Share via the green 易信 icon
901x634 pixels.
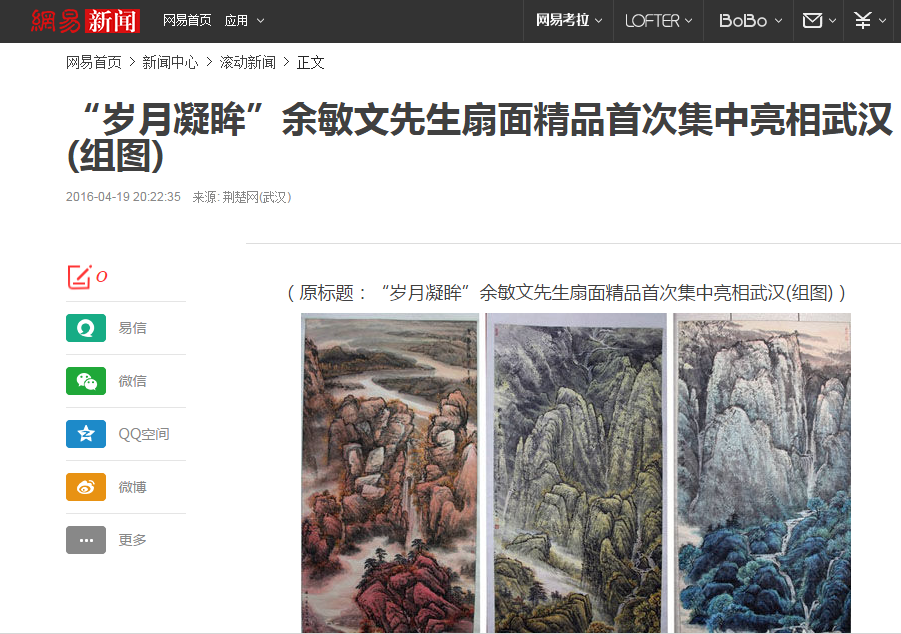(86, 328)
